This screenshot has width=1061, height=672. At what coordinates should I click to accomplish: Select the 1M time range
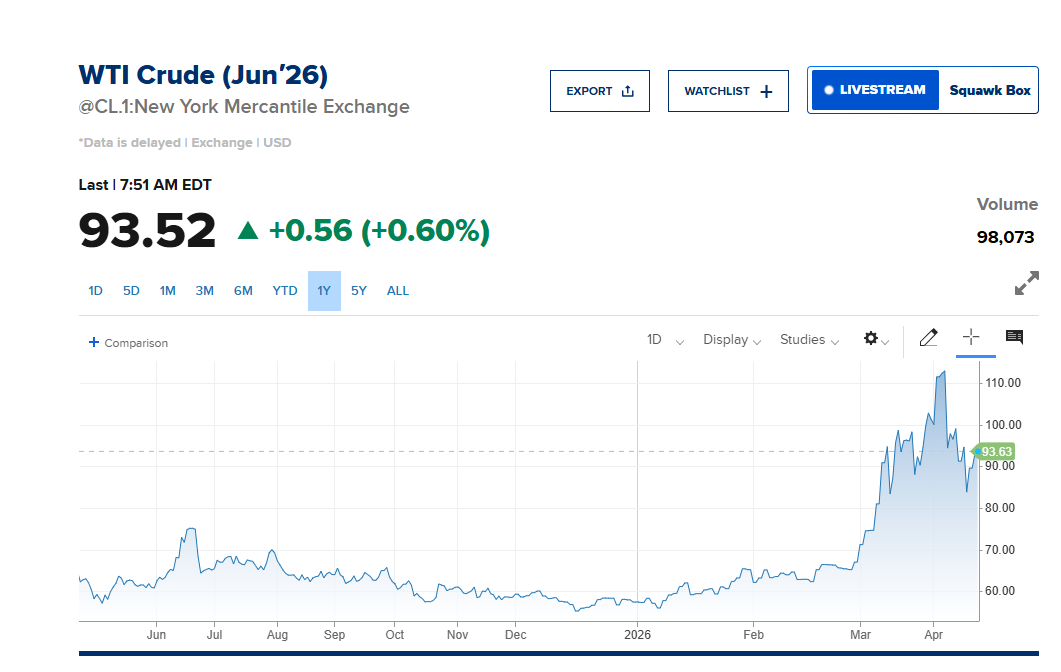168,291
